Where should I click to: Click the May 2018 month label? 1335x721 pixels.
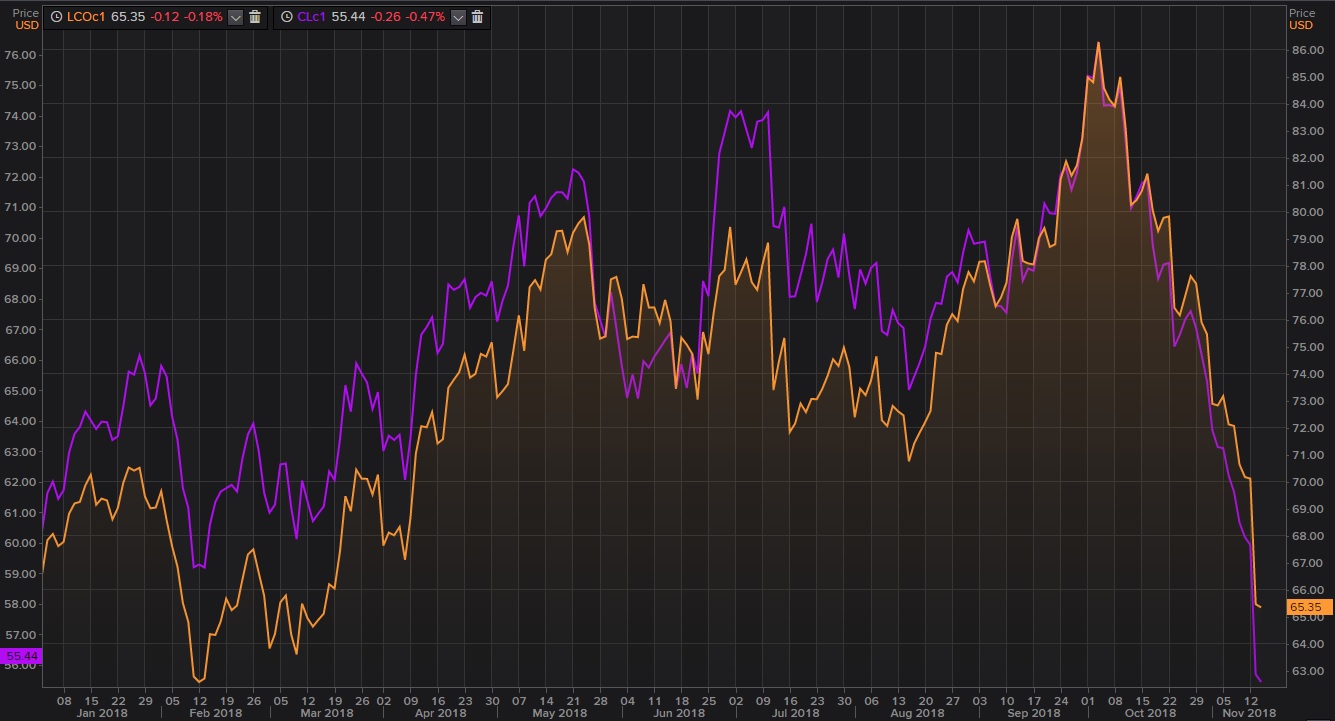pyautogui.click(x=559, y=713)
